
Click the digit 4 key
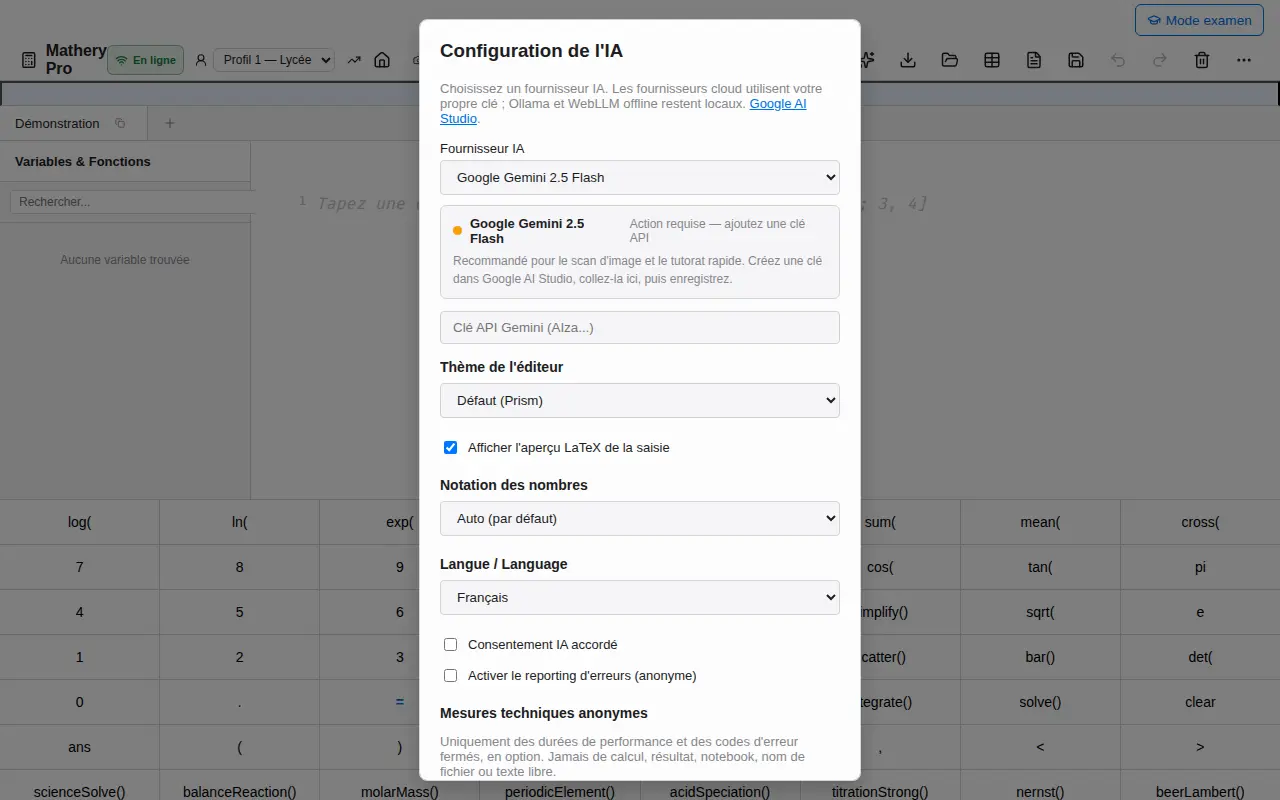[80, 612]
